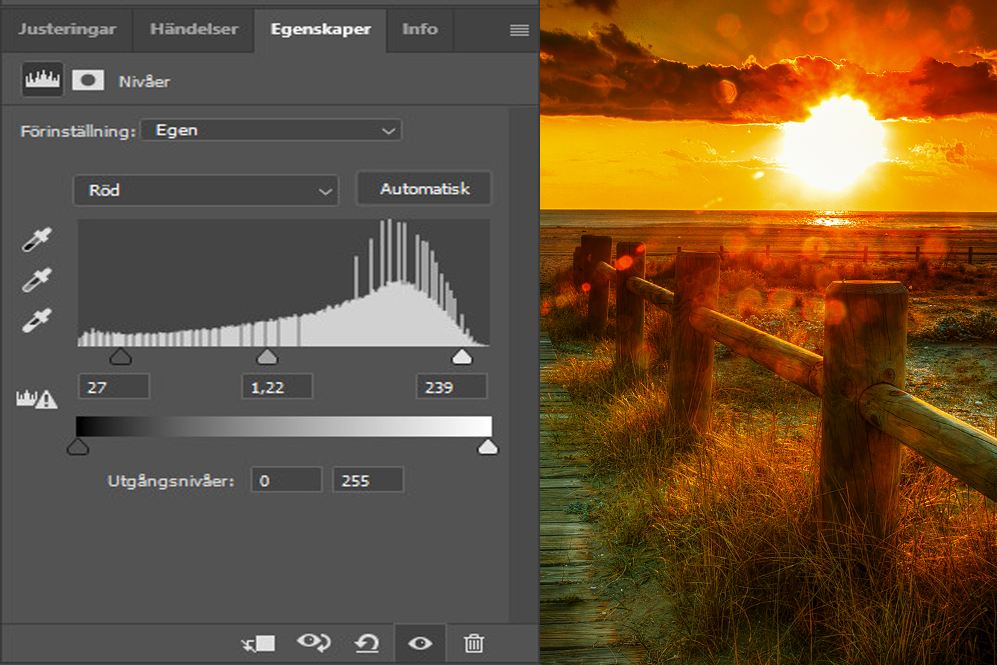997x665 pixels.
Task: Delete the Levels adjustment layer
Action: [x=475, y=643]
